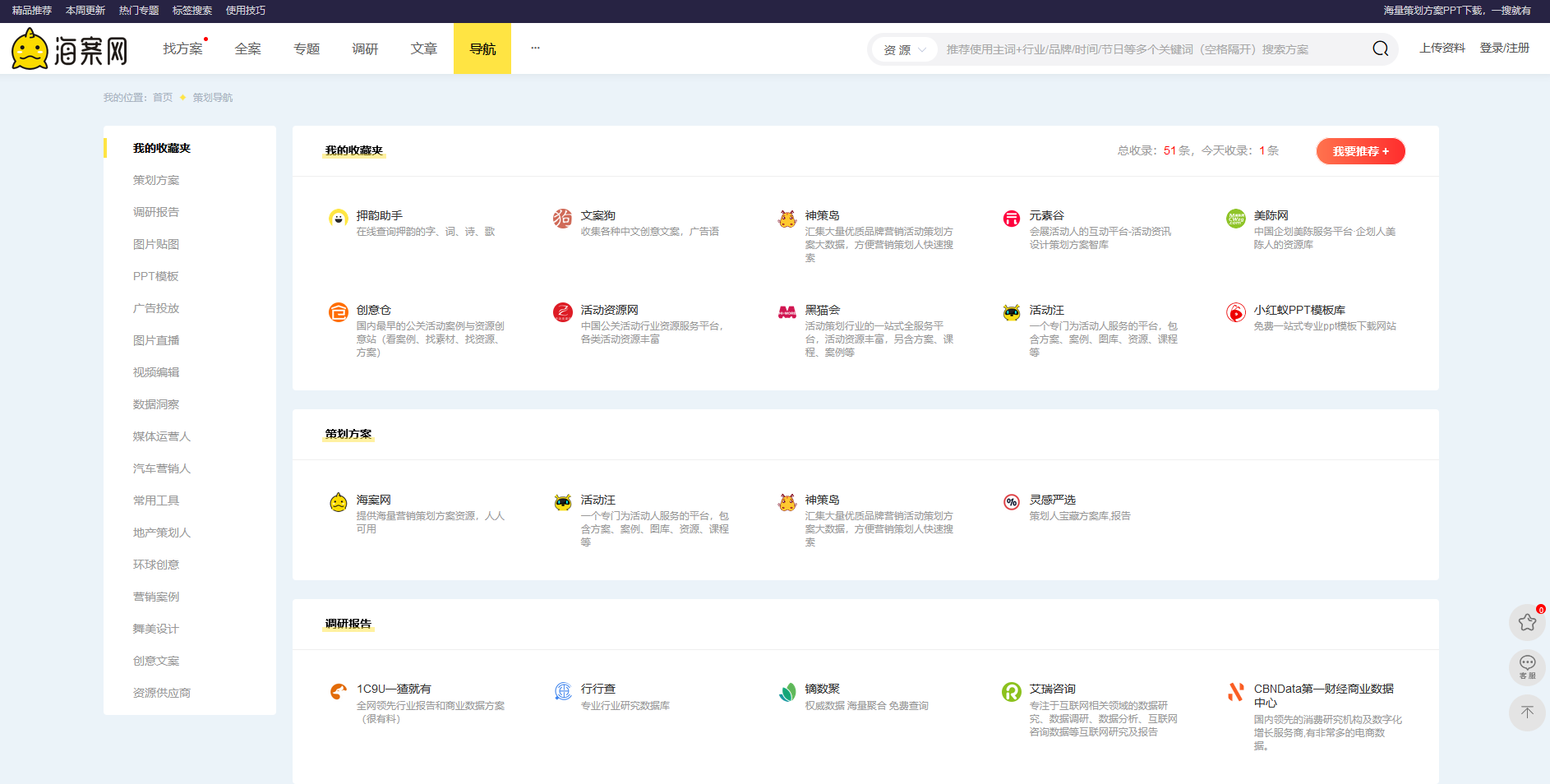The width and height of the screenshot is (1550, 784).
Task: Open the 镝数聚 site icon
Action: click(x=787, y=692)
